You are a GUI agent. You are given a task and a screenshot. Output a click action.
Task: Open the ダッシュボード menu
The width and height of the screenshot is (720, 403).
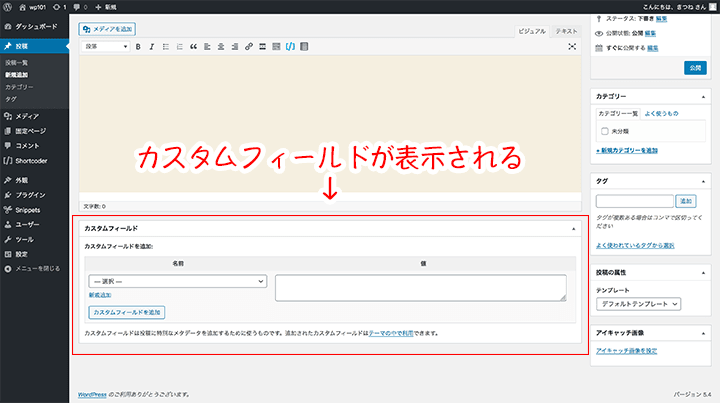34,27
